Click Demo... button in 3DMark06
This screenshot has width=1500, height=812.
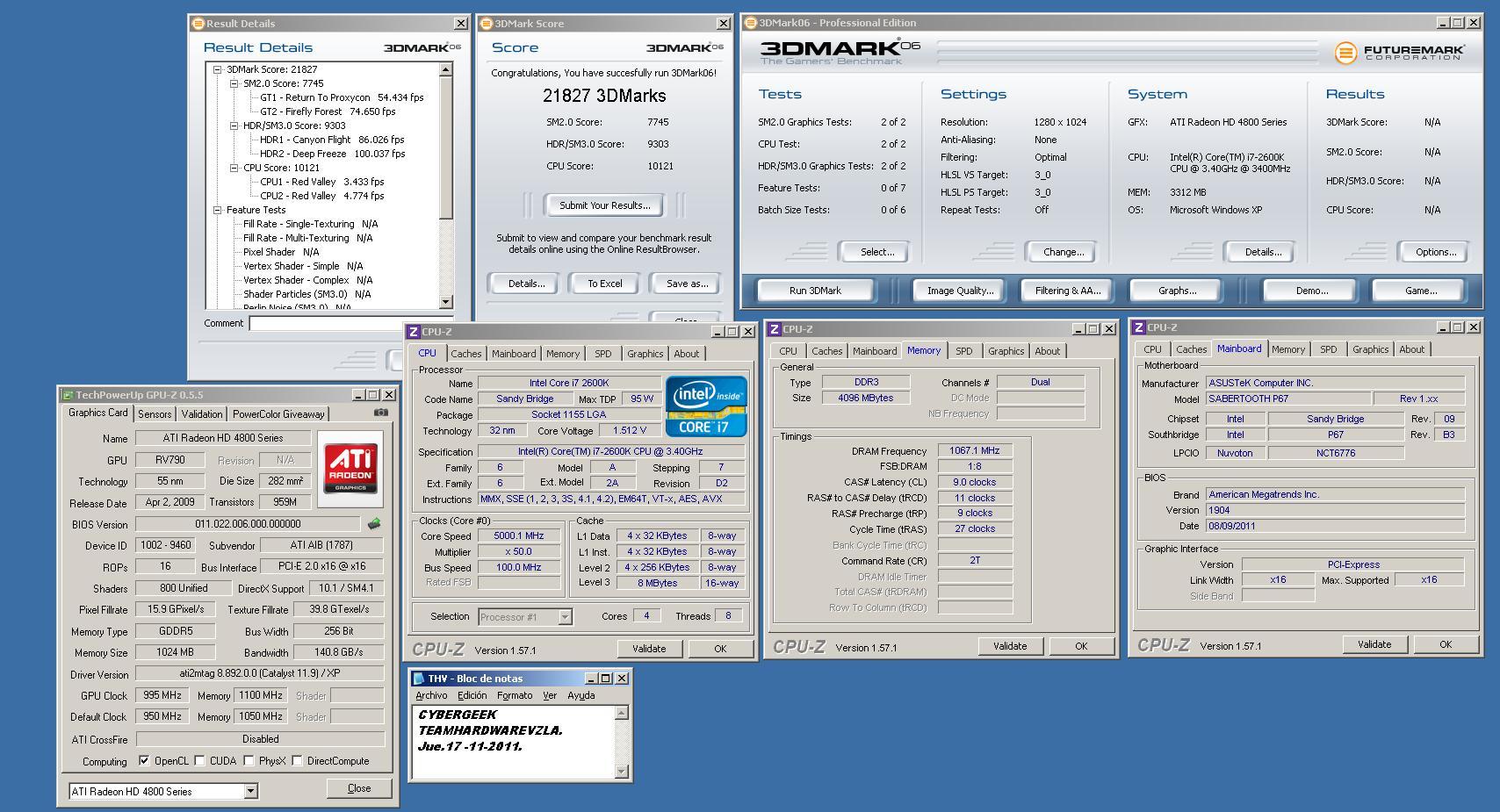coord(1312,291)
